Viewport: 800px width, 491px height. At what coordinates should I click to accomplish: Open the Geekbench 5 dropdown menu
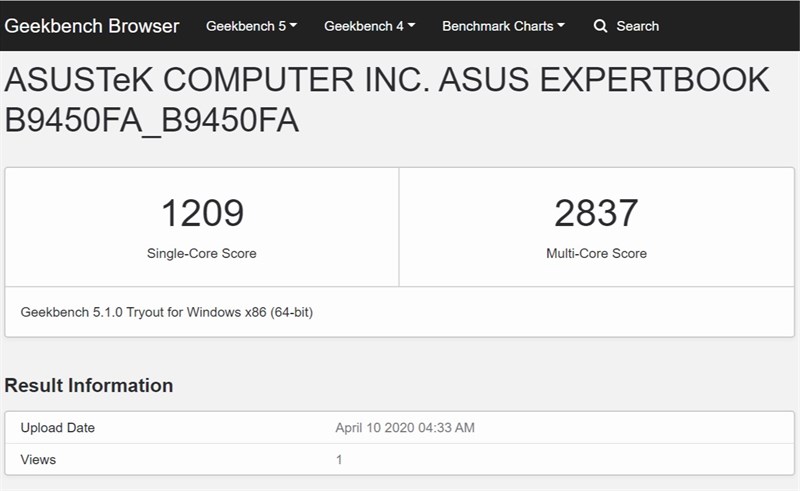click(252, 26)
